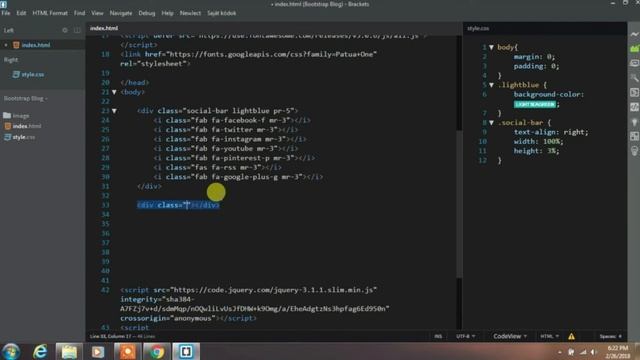Show the yellow warning triangle in status bar
The height and width of the screenshot is (360, 640).
(571, 336)
